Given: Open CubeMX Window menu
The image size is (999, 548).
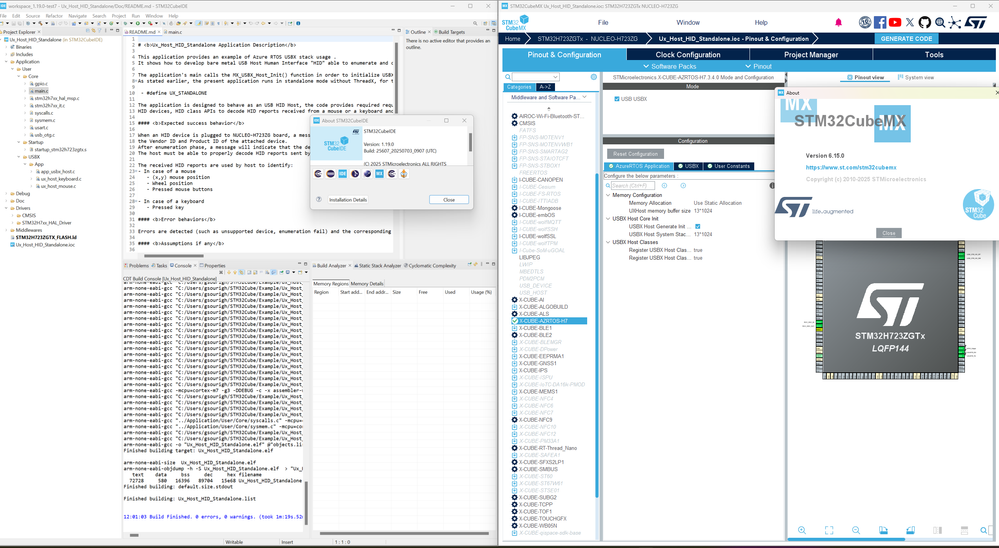Looking at the screenshot, I should 687,22.
